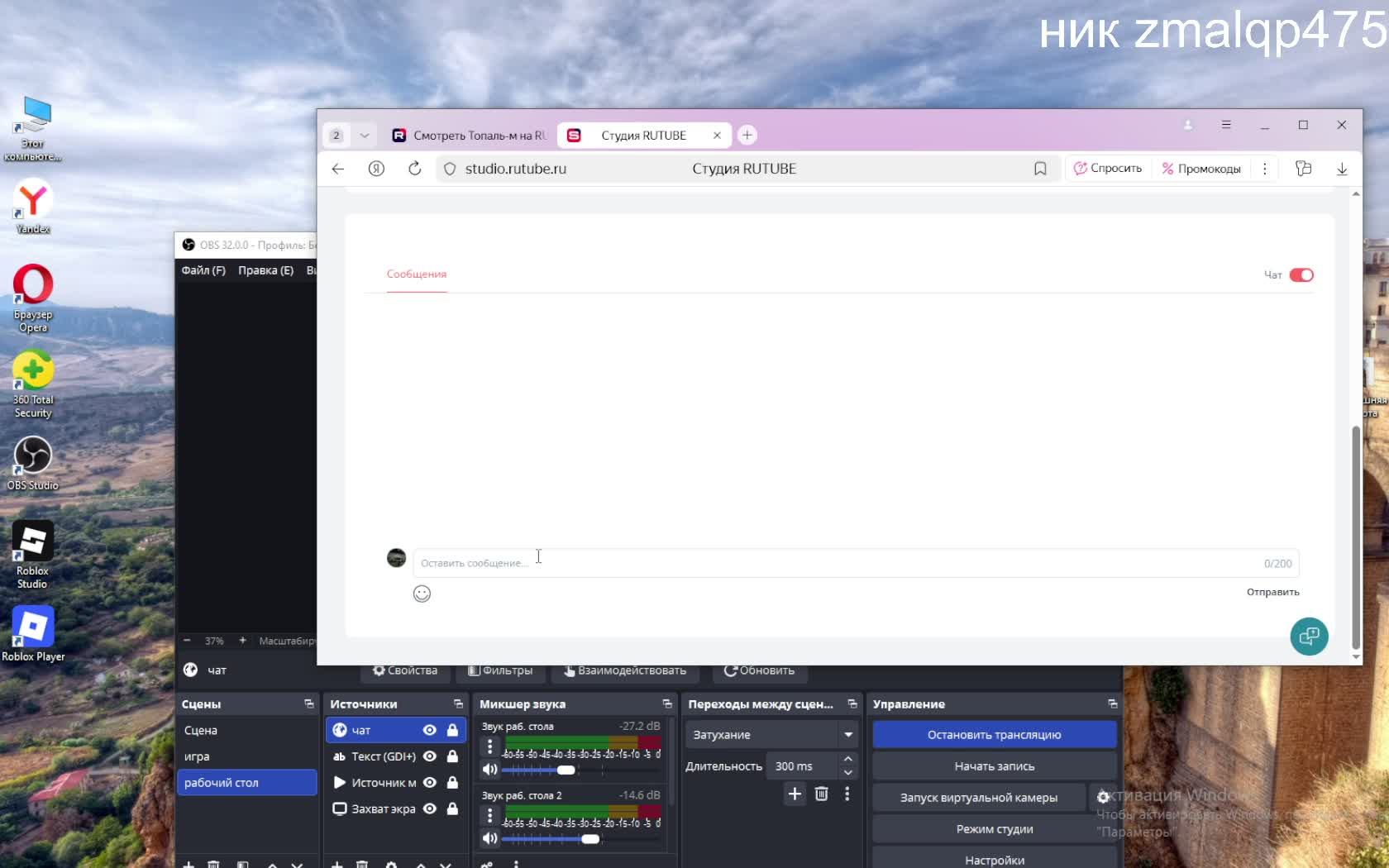Adjust Звук раб. стола volume slider
The image size is (1389, 868).
[x=566, y=770]
